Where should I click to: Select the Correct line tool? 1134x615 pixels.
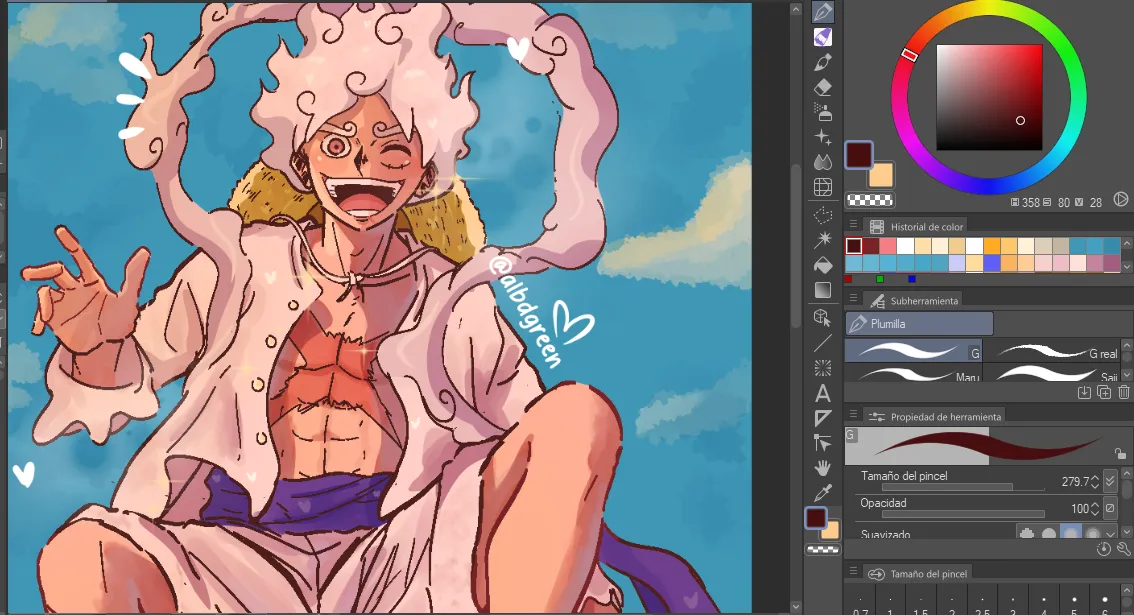822,443
